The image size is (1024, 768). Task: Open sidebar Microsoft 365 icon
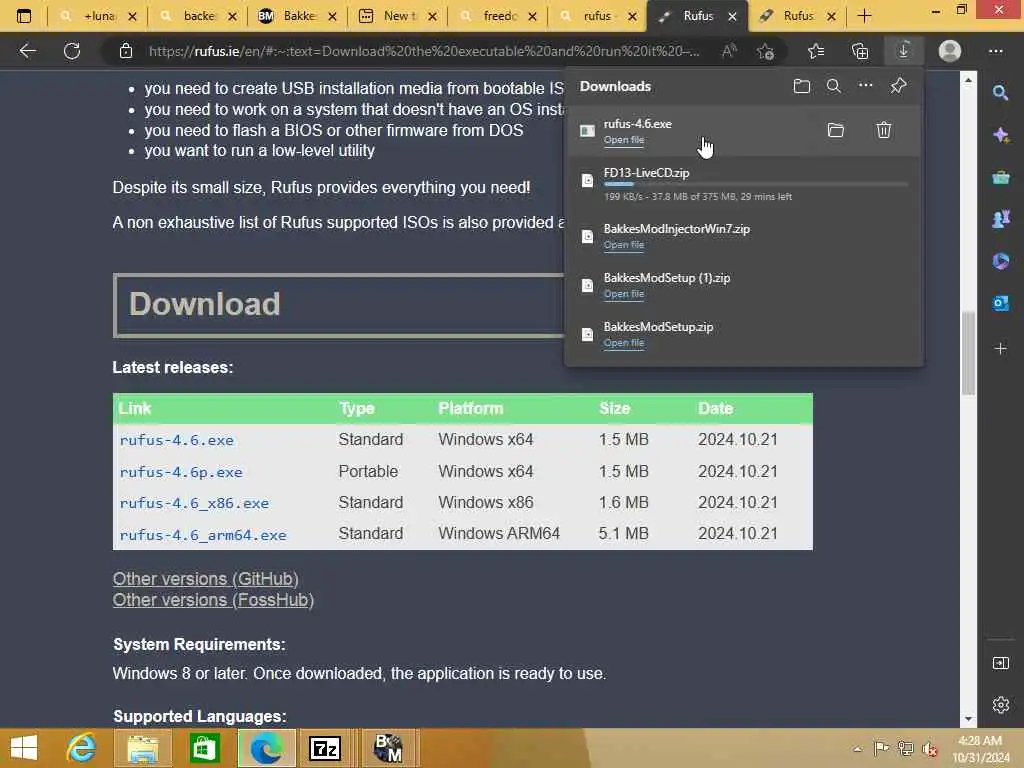click(1000, 261)
